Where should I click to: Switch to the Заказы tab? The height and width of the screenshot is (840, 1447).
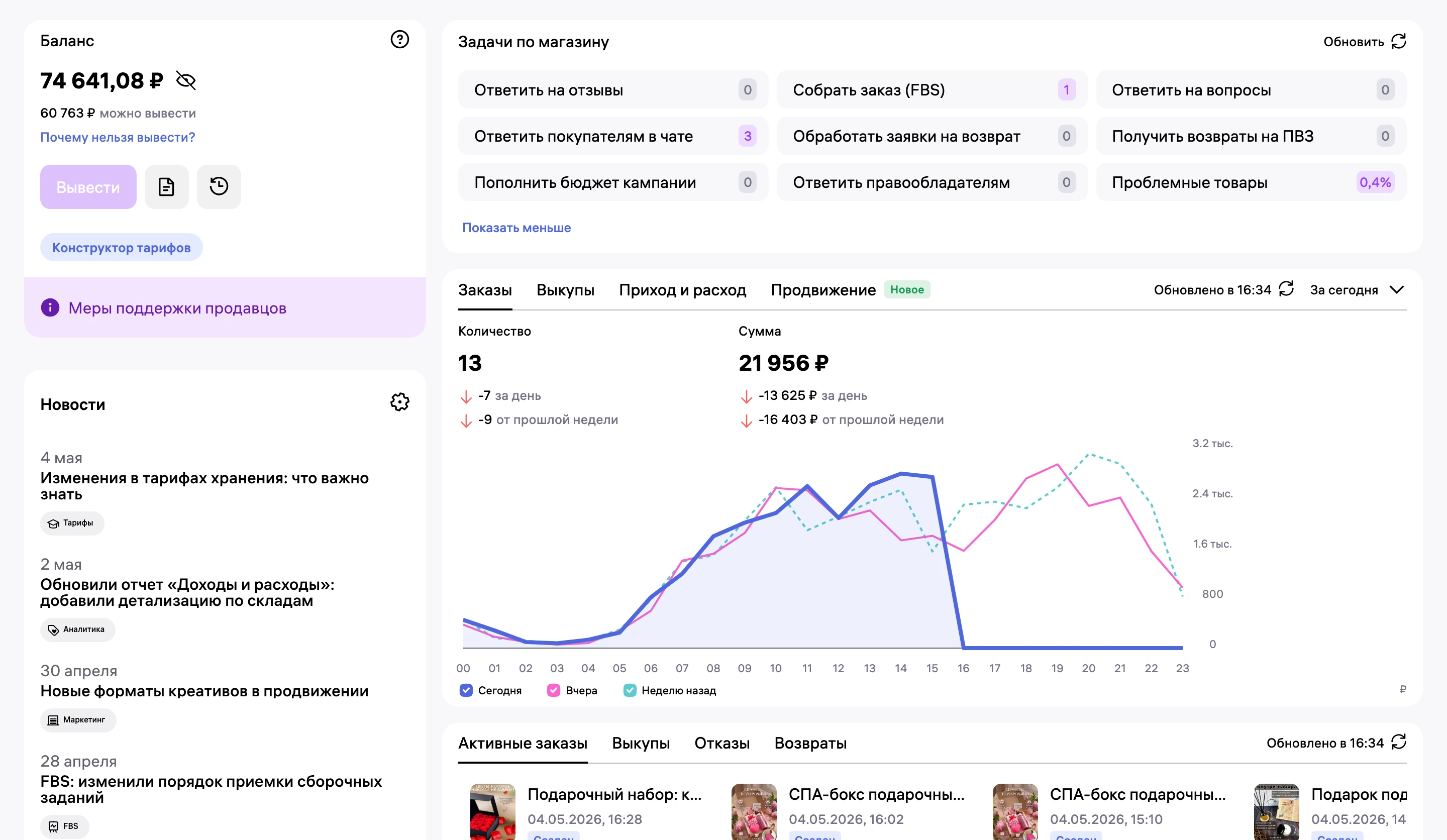(485, 290)
